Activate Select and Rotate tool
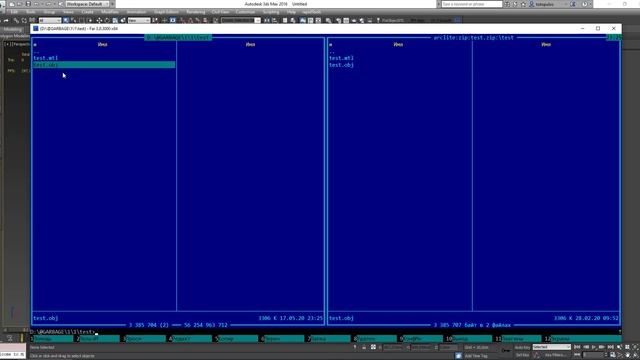Image resolution: width=640 pixels, height=360 pixels. coord(107,20)
